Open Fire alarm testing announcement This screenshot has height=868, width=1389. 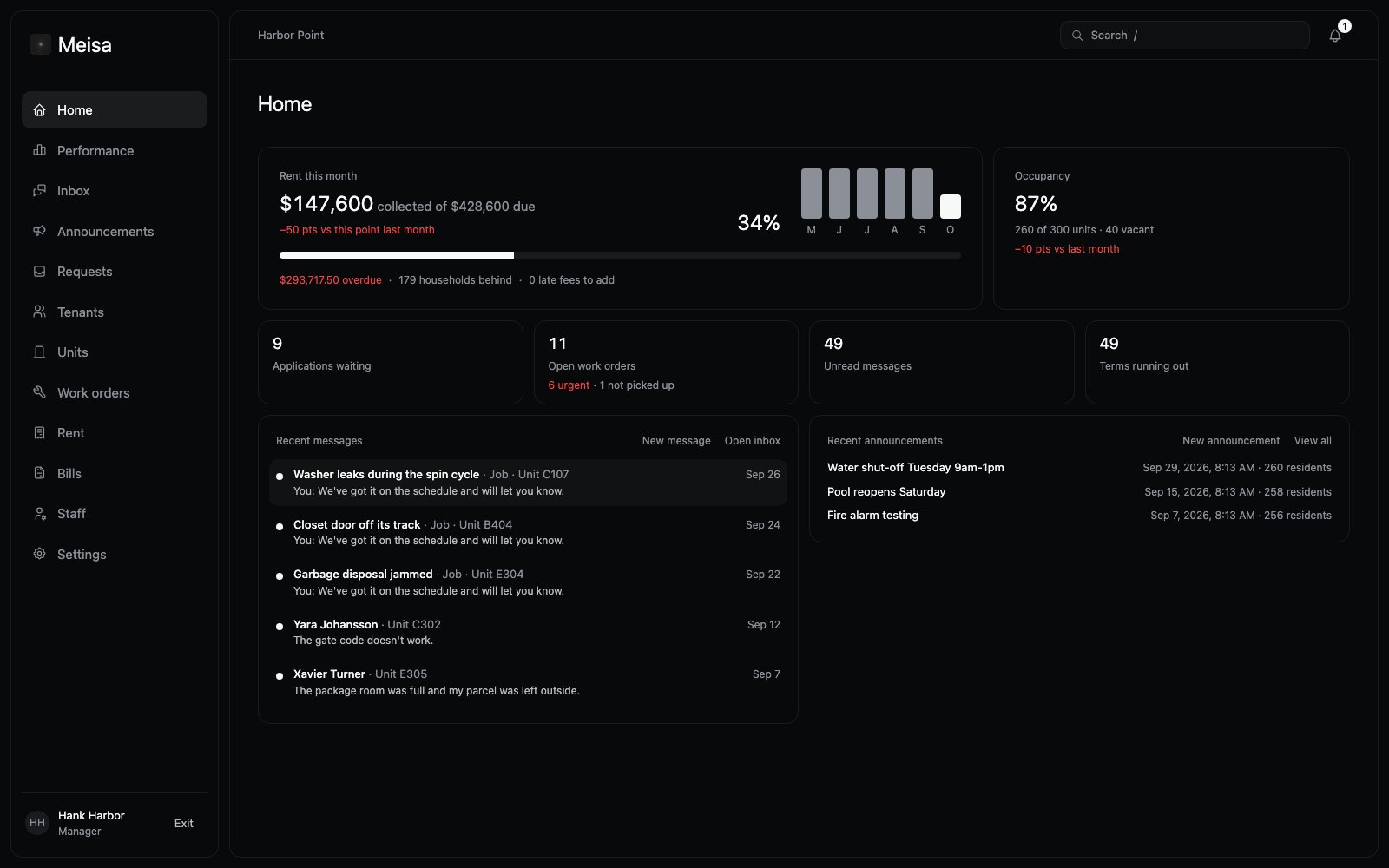[1079, 516]
